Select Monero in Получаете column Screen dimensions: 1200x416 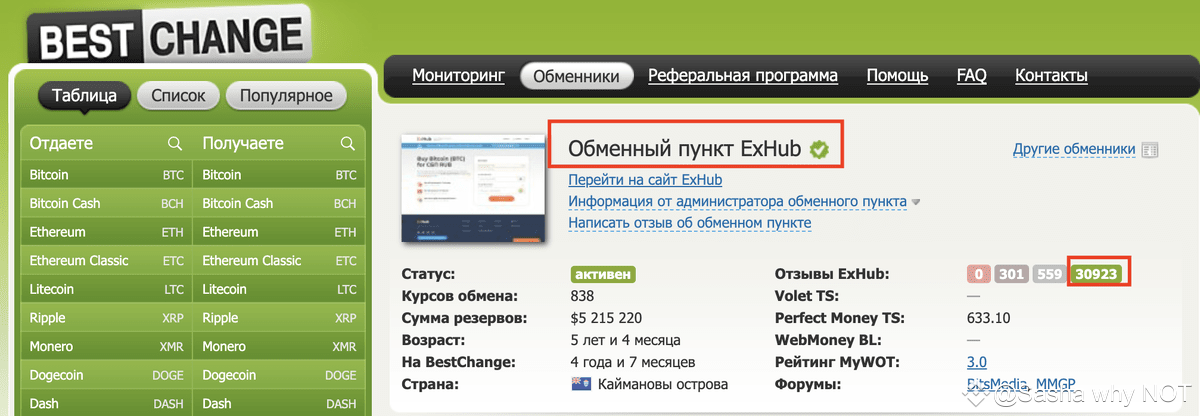279,347
